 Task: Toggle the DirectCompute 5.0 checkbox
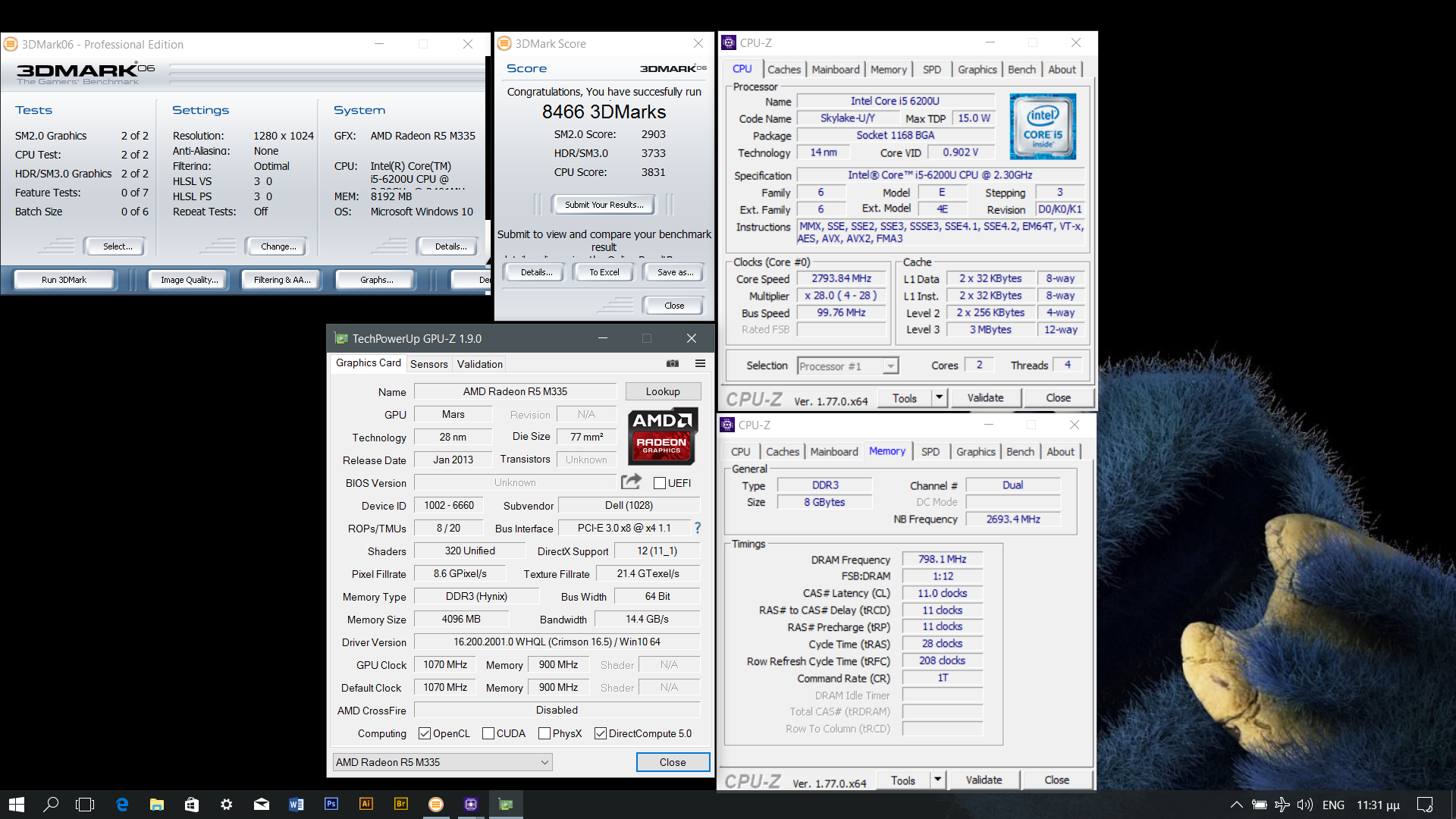[x=601, y=733]
